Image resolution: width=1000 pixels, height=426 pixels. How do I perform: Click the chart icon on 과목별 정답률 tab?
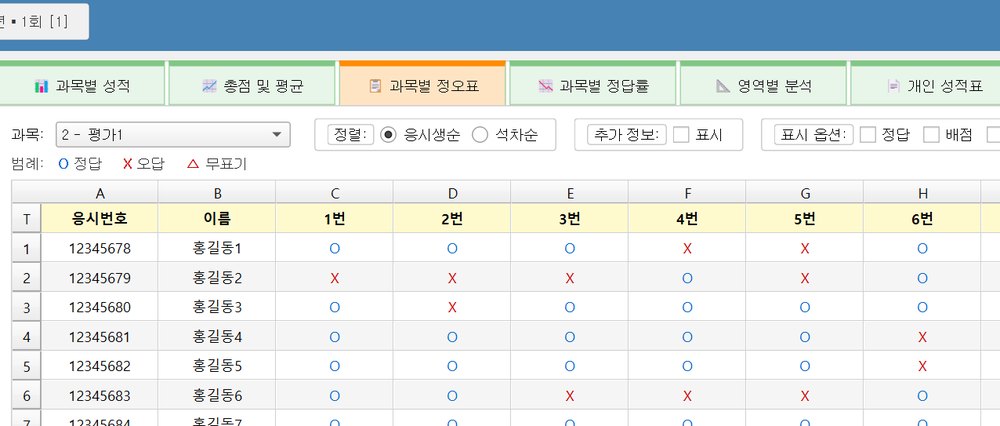coord(545,86)
